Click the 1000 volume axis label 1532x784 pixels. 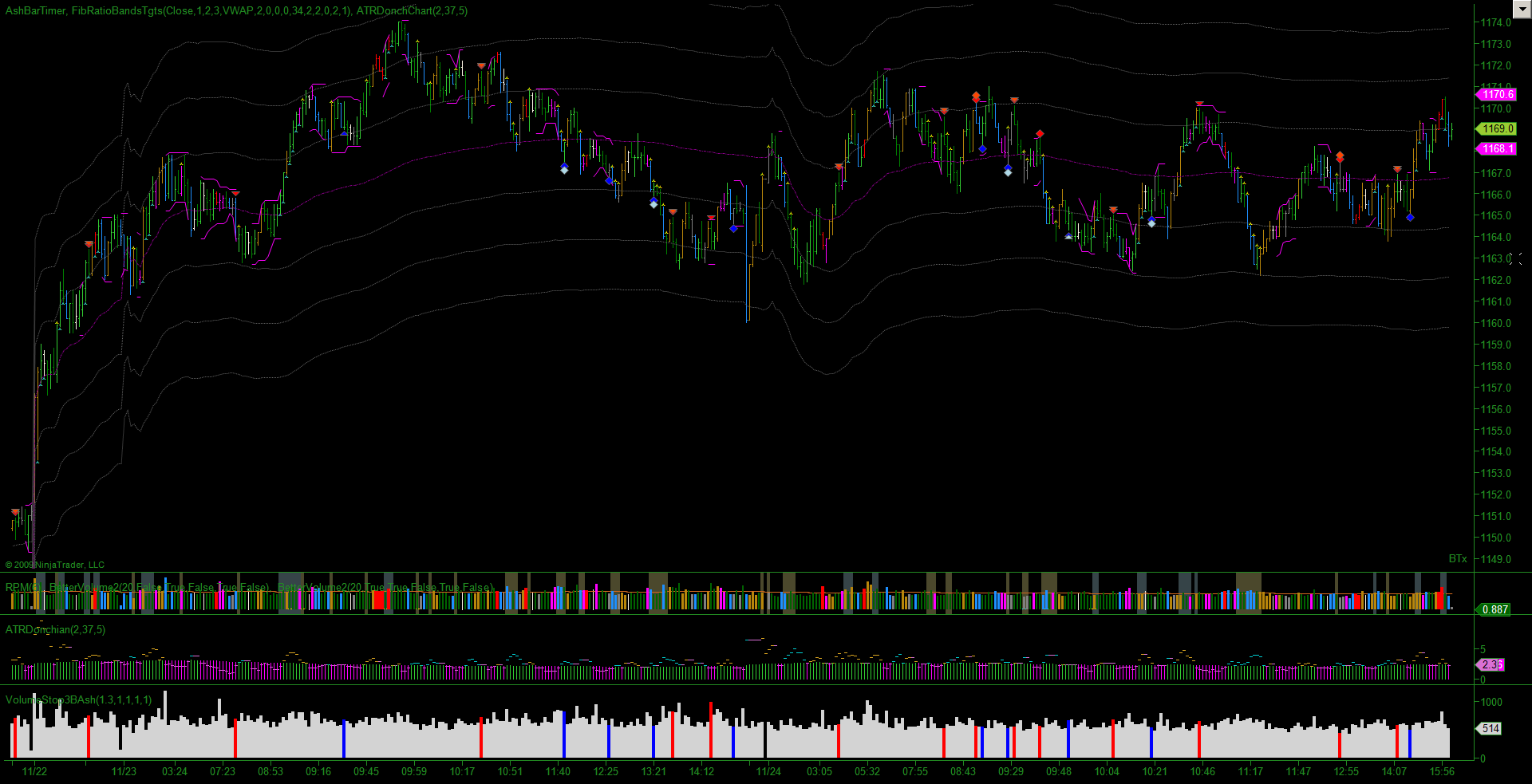[1491, 702]
